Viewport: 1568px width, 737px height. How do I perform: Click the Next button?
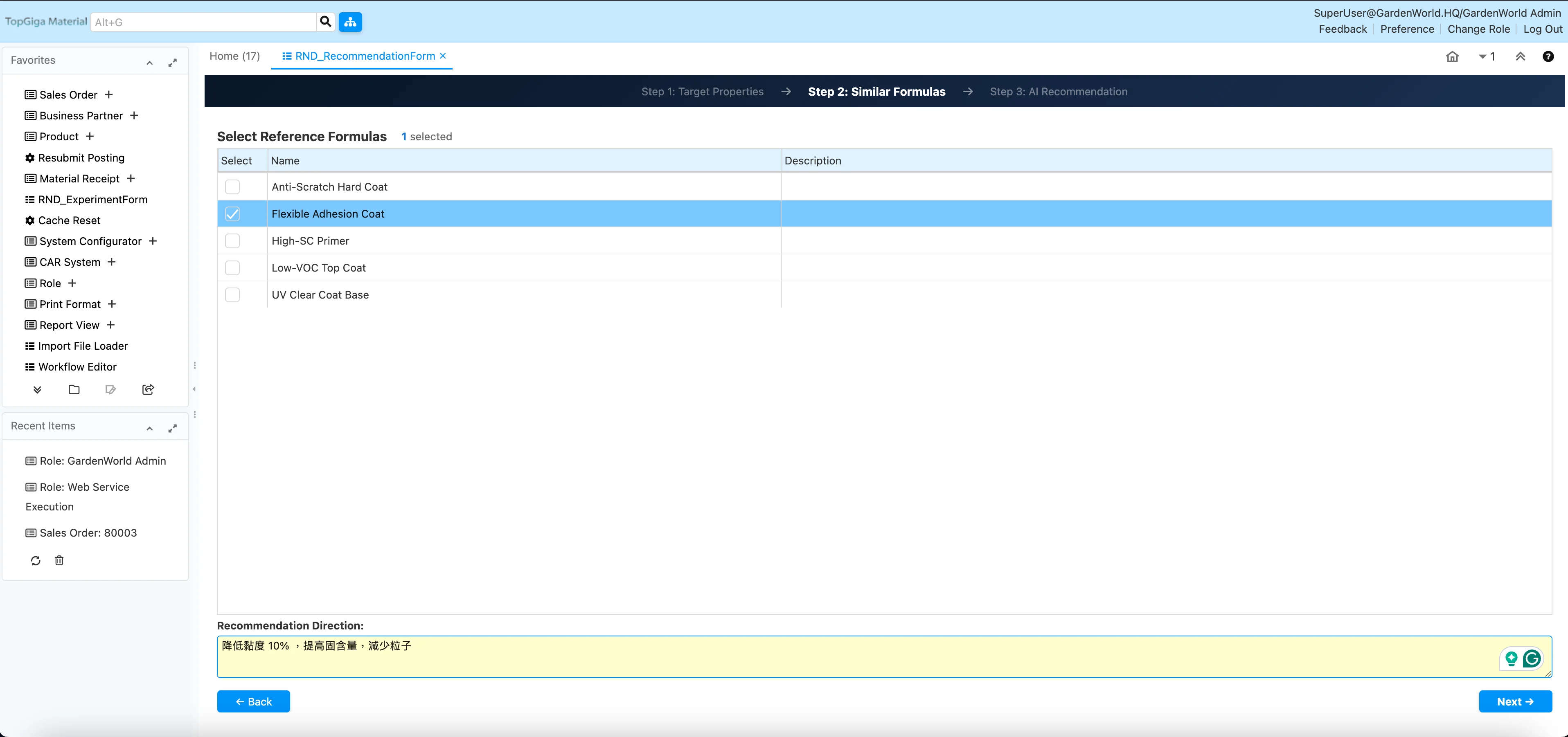[x=1515, y=702]
